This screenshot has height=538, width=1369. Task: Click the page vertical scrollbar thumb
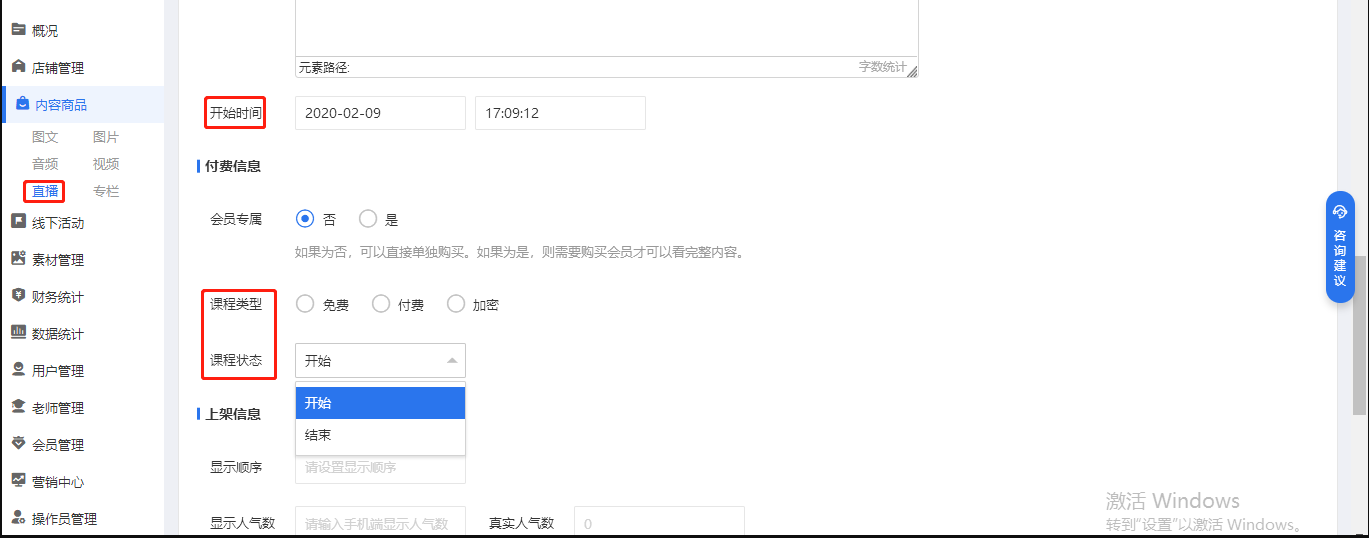(x=1360, y=335)
